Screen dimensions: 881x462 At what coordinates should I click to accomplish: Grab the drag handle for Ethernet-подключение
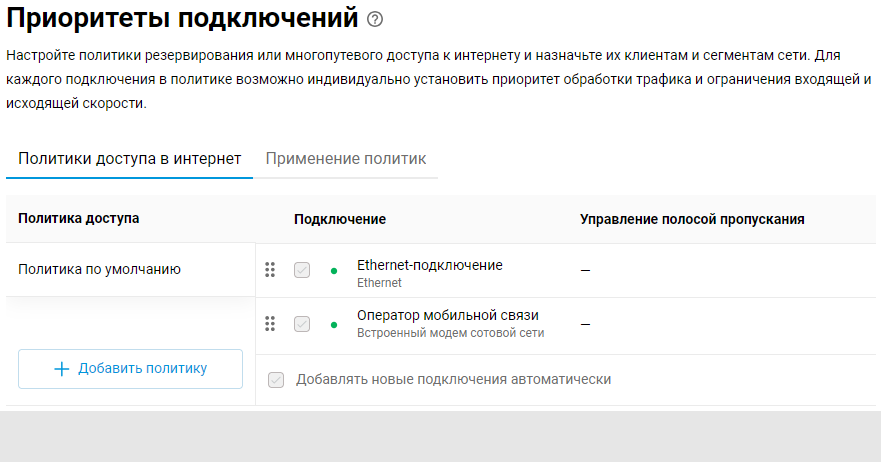coord(270,270)
